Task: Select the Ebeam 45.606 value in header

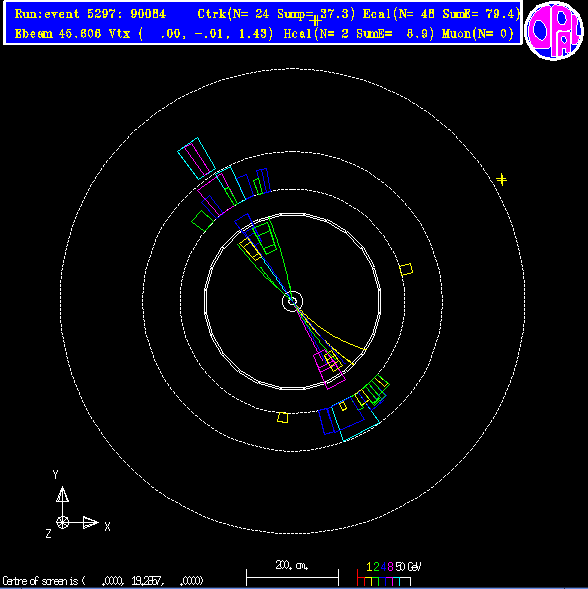Action: pos(58,34)
